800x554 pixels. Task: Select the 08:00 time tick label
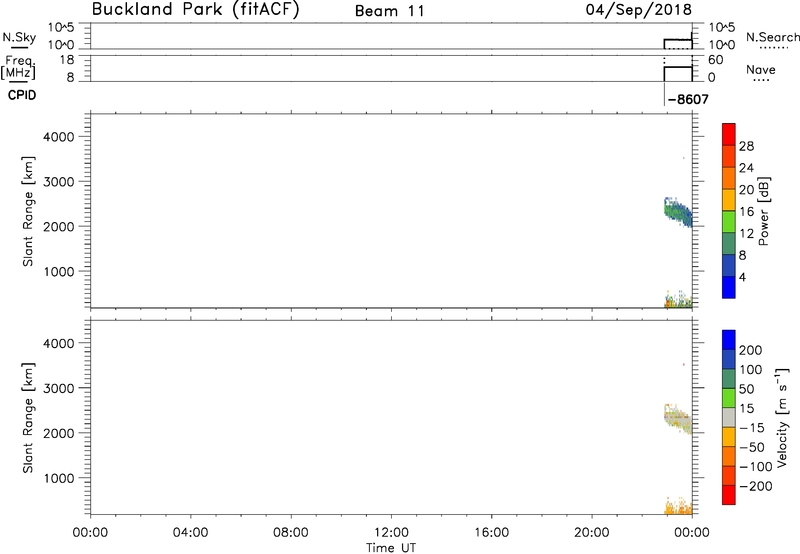290,533
